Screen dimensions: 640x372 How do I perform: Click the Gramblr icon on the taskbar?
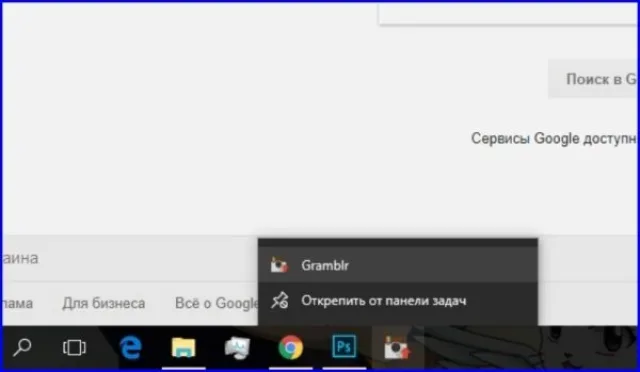tap(397, 348)
